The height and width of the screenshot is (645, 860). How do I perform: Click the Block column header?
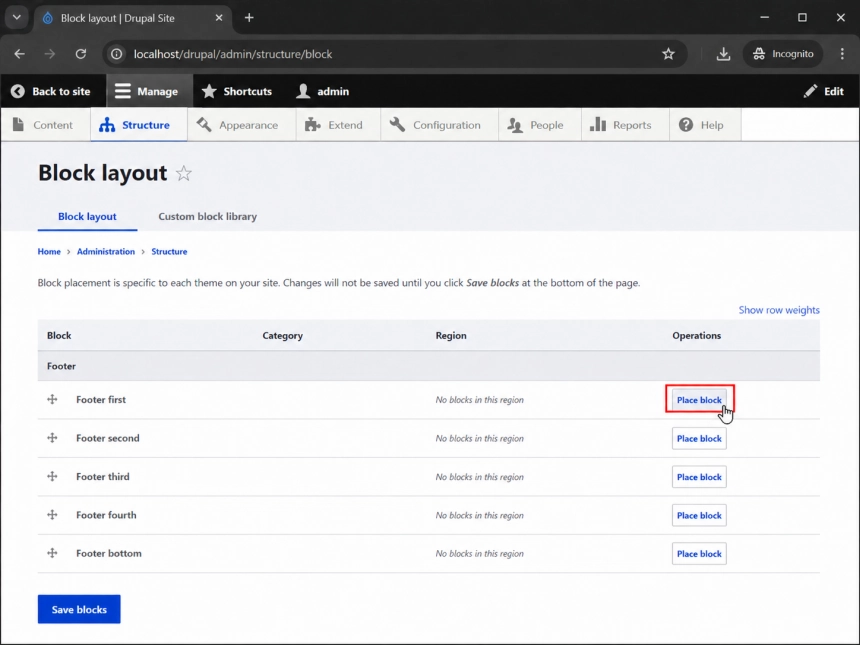[x=59, y=335]
